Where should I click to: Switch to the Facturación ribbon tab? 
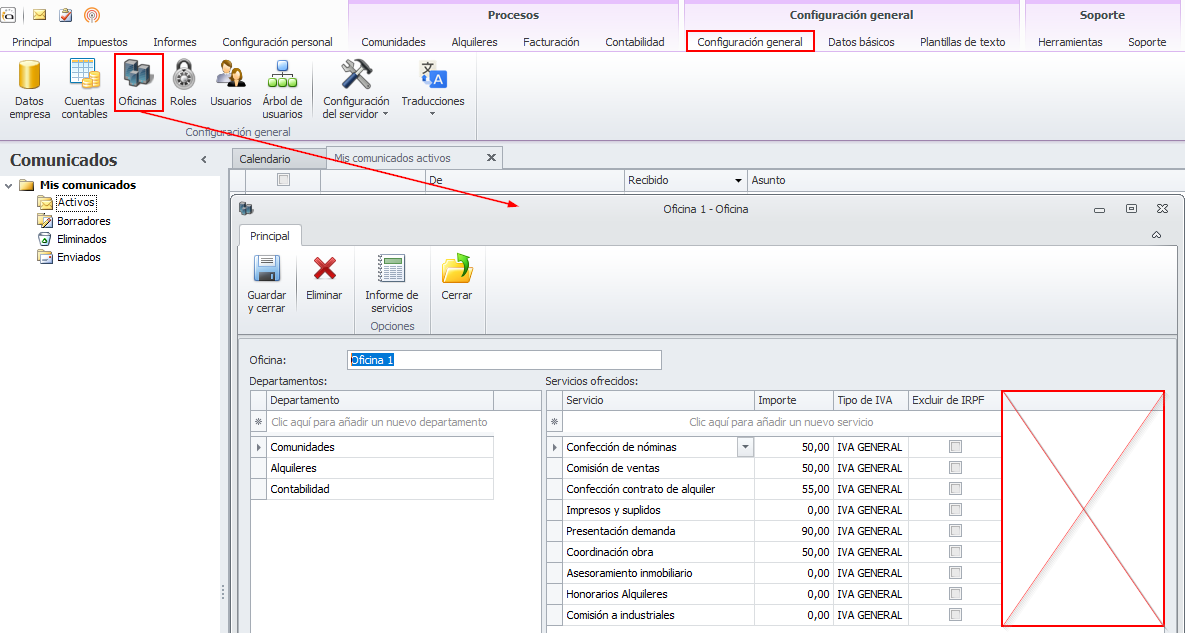tap(551, 42)
